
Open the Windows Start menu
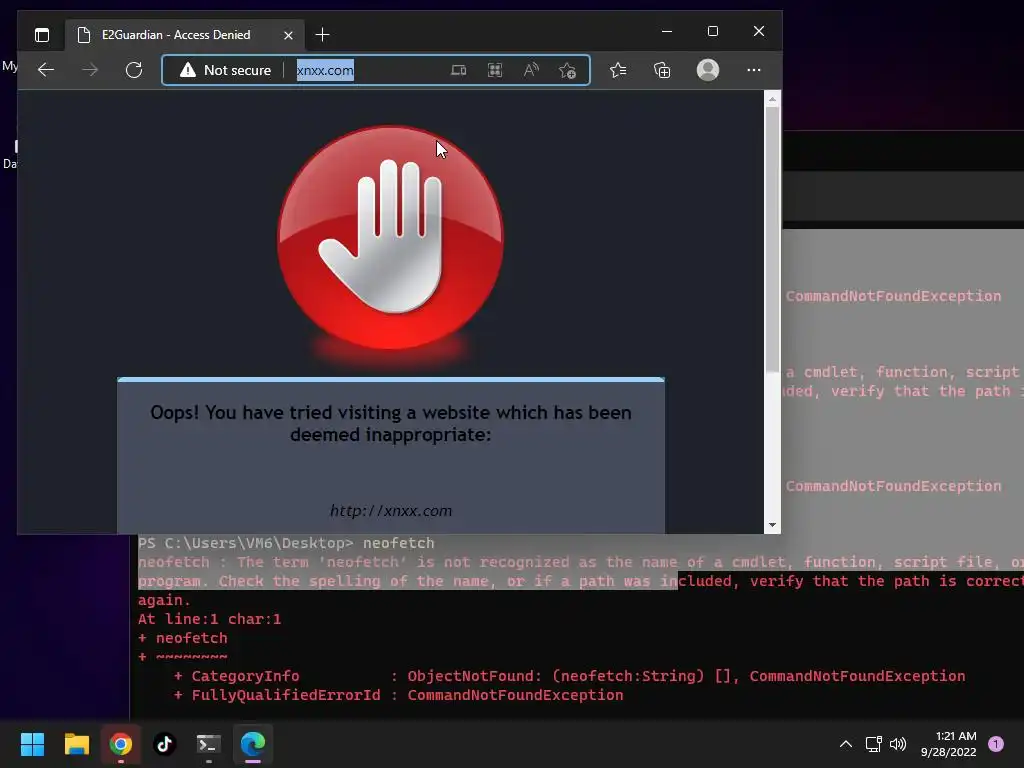tap(32, 744)
